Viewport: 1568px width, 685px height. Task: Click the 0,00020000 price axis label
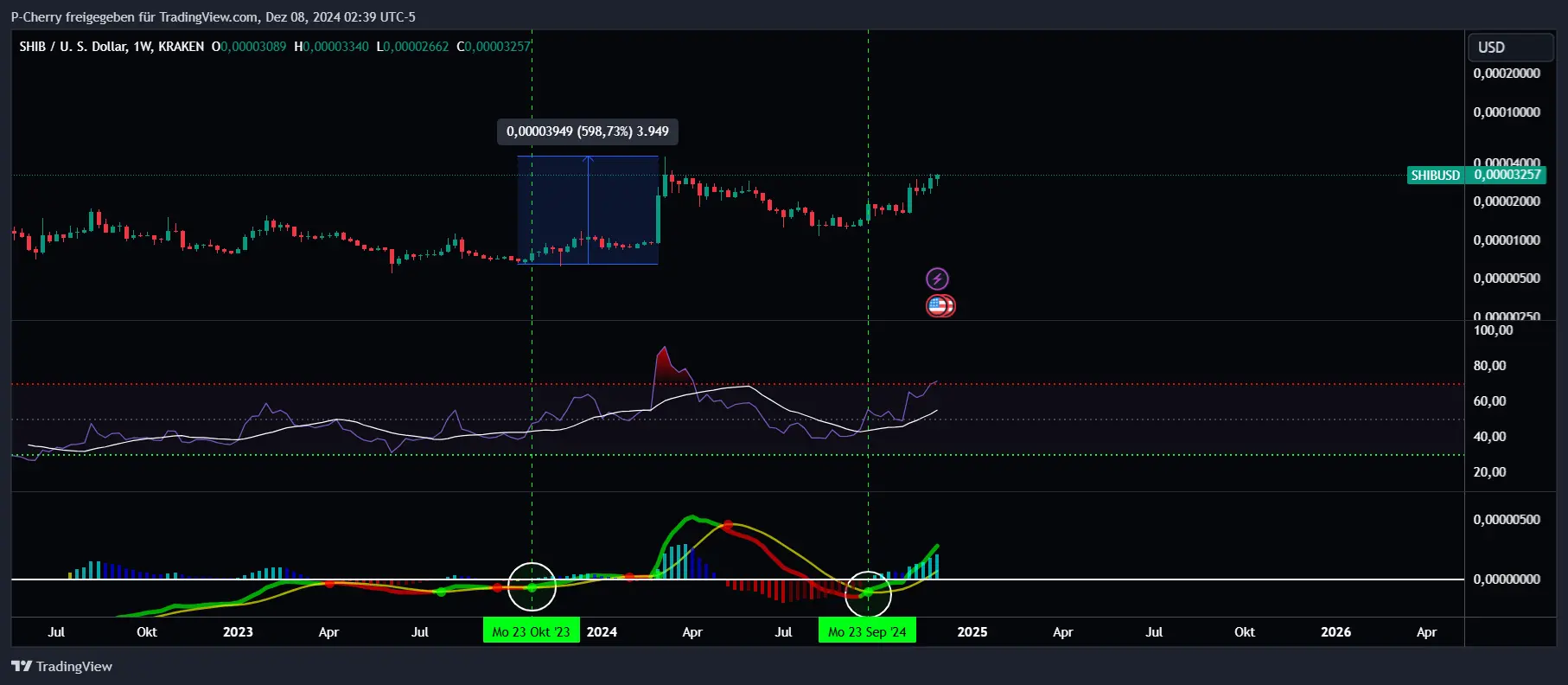pyautogui.click(x=1507, y=74)
